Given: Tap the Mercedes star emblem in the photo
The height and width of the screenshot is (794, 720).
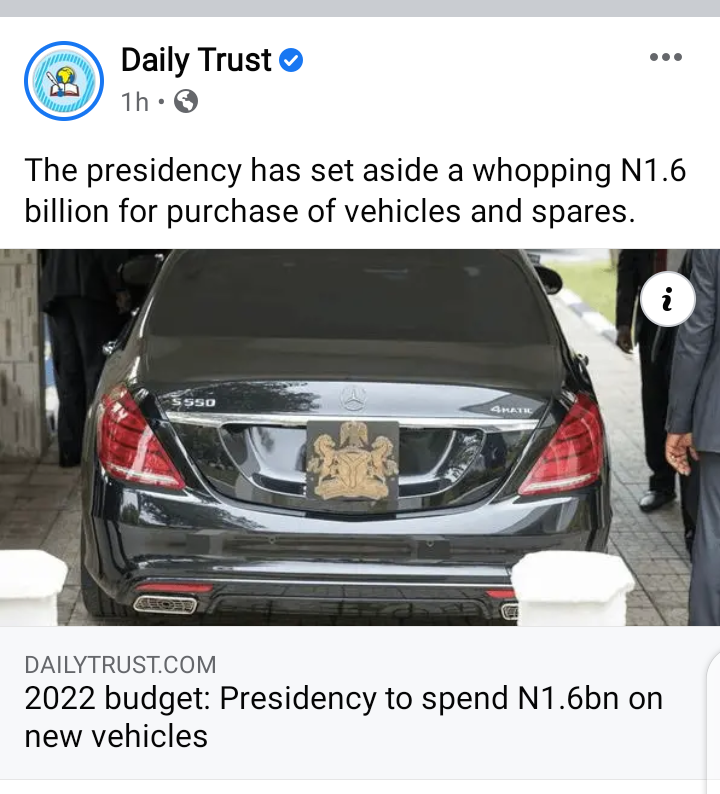Looking at the screenshot, I should click(x=353, y=398).
